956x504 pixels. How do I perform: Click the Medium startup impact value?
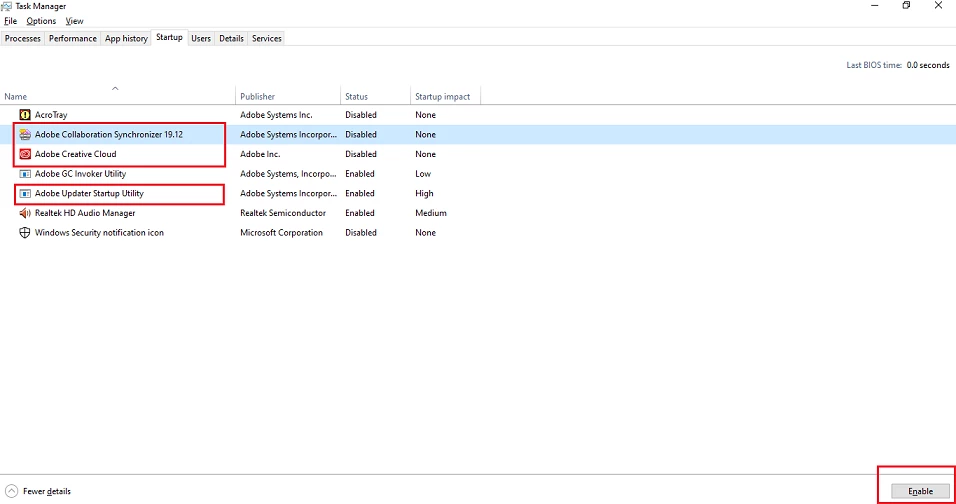(431, 213)
